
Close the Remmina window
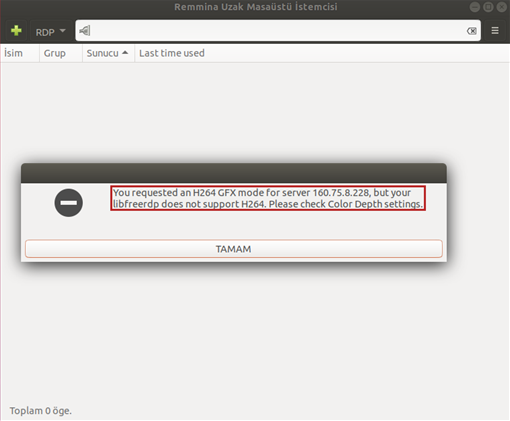(x=501, y=7)
